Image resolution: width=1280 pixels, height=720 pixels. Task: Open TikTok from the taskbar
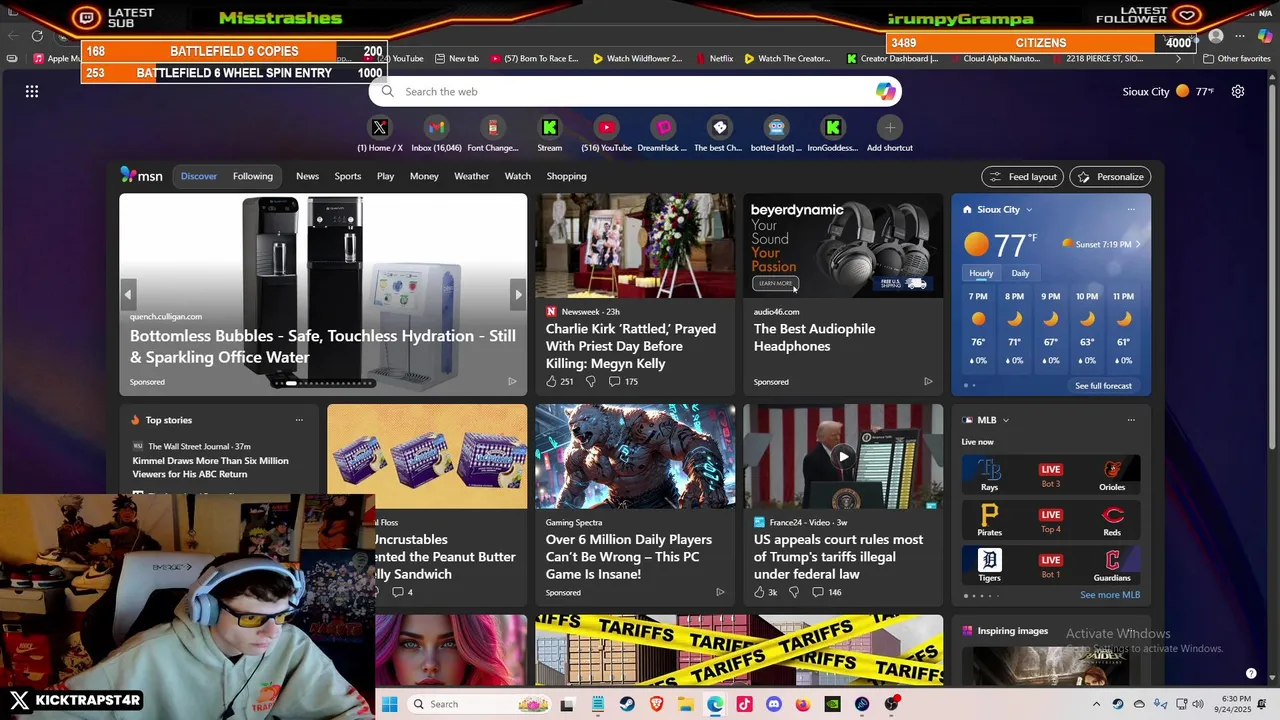tap(744, 704)
